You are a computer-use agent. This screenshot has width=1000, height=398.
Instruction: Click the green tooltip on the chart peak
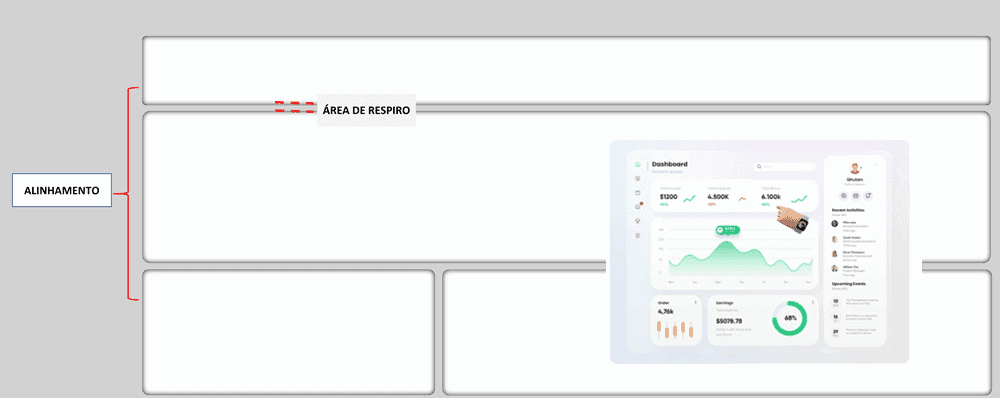tap(728, 229)
